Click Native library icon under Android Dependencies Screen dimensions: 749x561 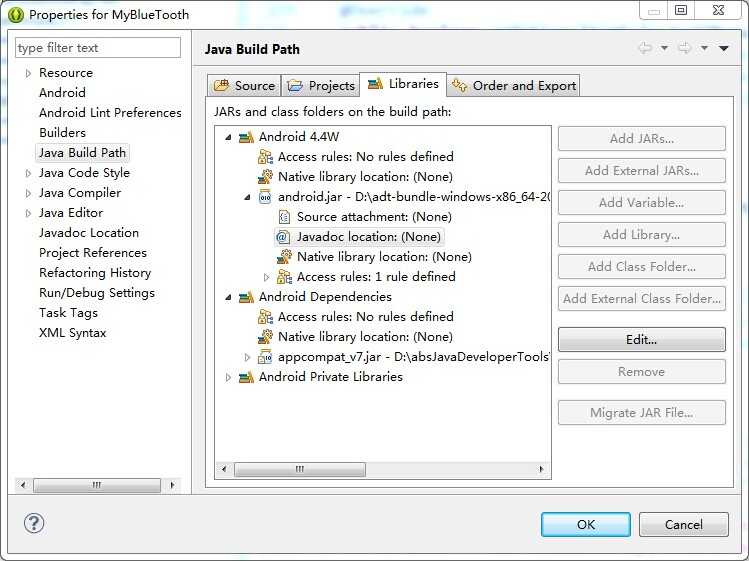(x=265, y=337)
